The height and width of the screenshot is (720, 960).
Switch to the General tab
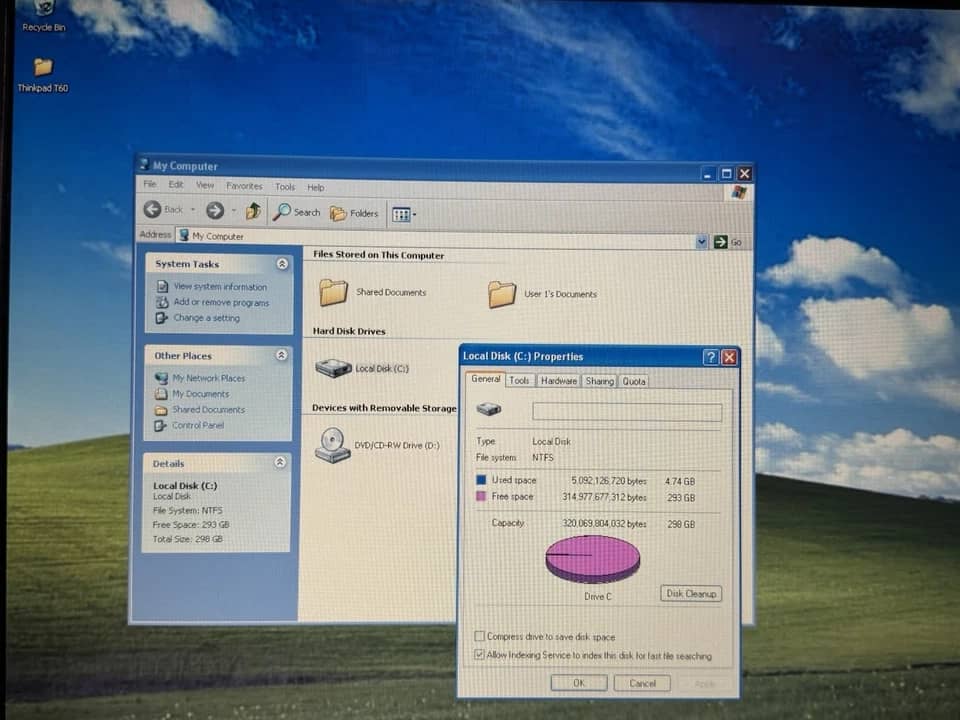click(x=486, y=380)
